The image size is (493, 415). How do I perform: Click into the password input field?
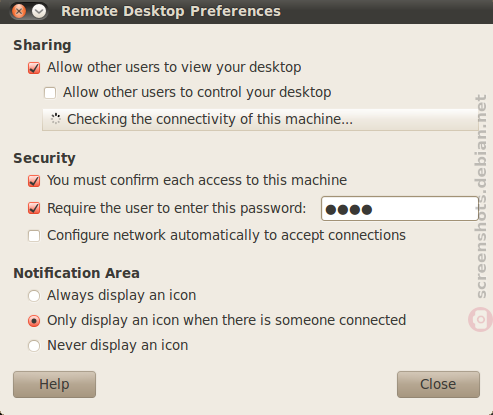click(400, 209)
